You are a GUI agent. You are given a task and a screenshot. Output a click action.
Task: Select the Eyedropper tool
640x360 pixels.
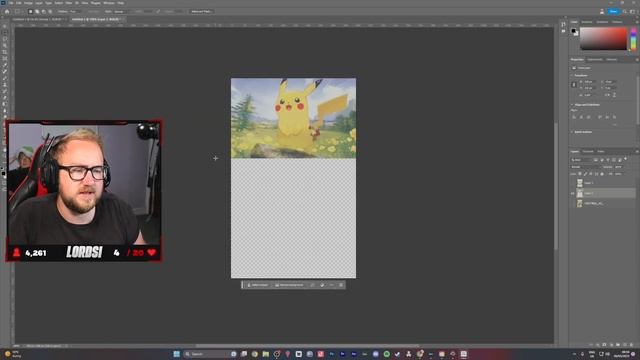tap(5, 65)
